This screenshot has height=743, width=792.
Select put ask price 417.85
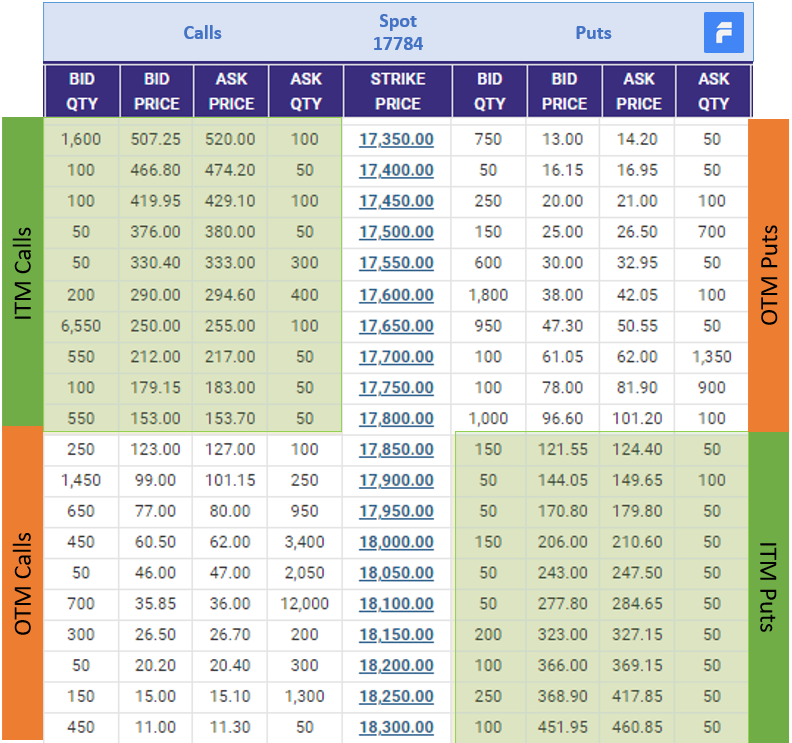coord(637,696)
